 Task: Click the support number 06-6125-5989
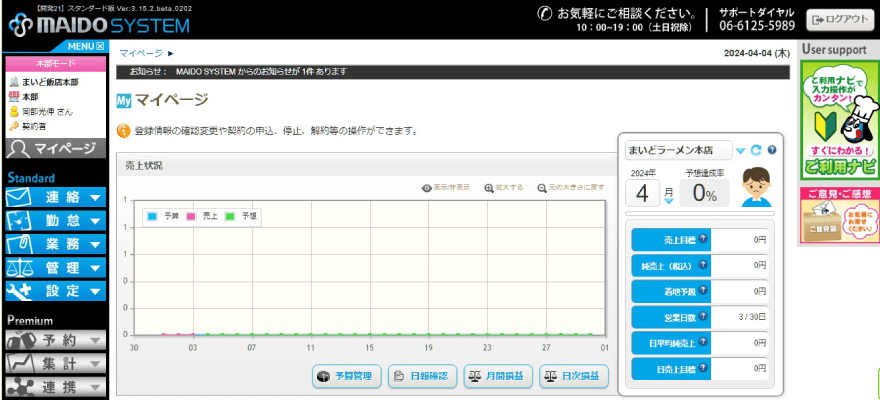click(x=758, y=26)
